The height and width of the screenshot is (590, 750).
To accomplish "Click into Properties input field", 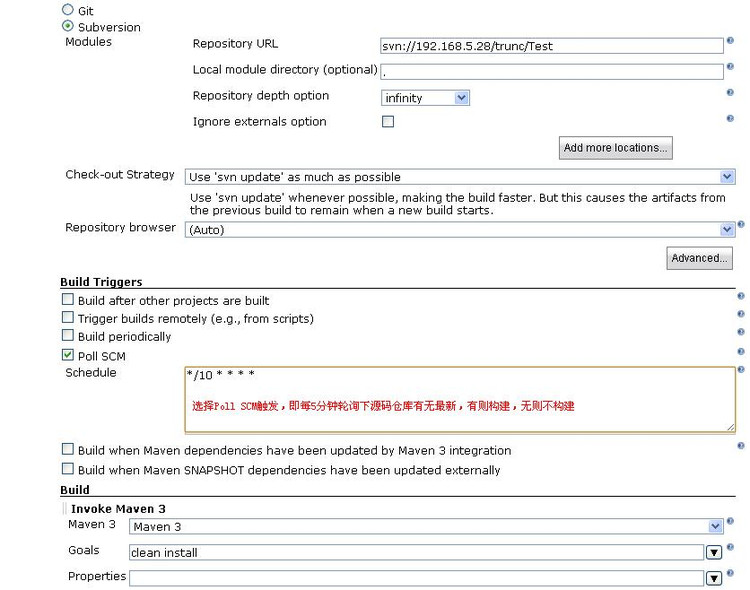I will click(x=416, y=579).
